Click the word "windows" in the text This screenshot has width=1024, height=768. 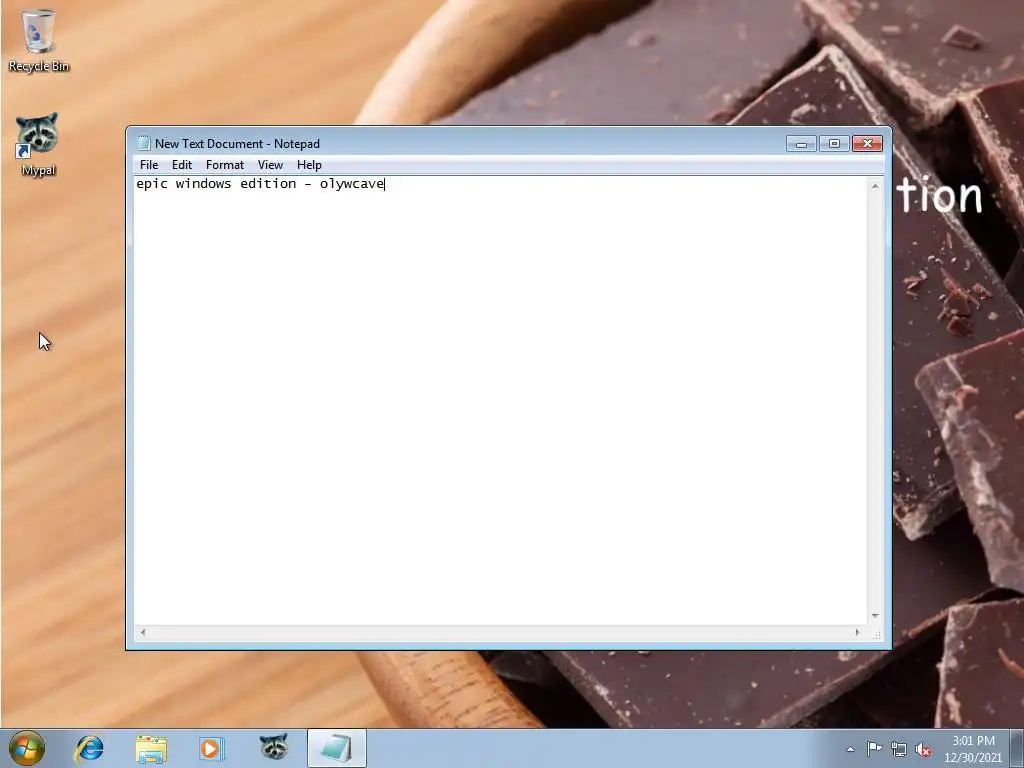pyautogui.click(x=203, y=184)
